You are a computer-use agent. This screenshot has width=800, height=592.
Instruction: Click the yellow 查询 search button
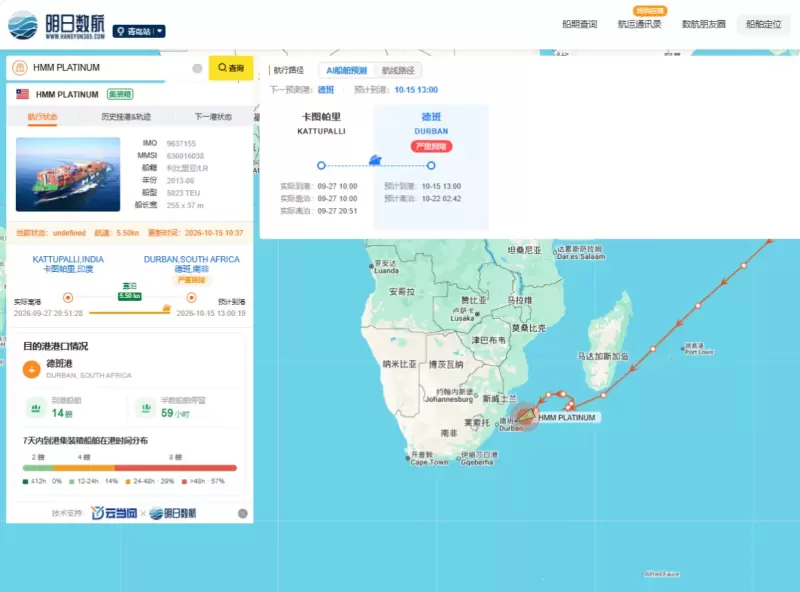coord(231,68)
